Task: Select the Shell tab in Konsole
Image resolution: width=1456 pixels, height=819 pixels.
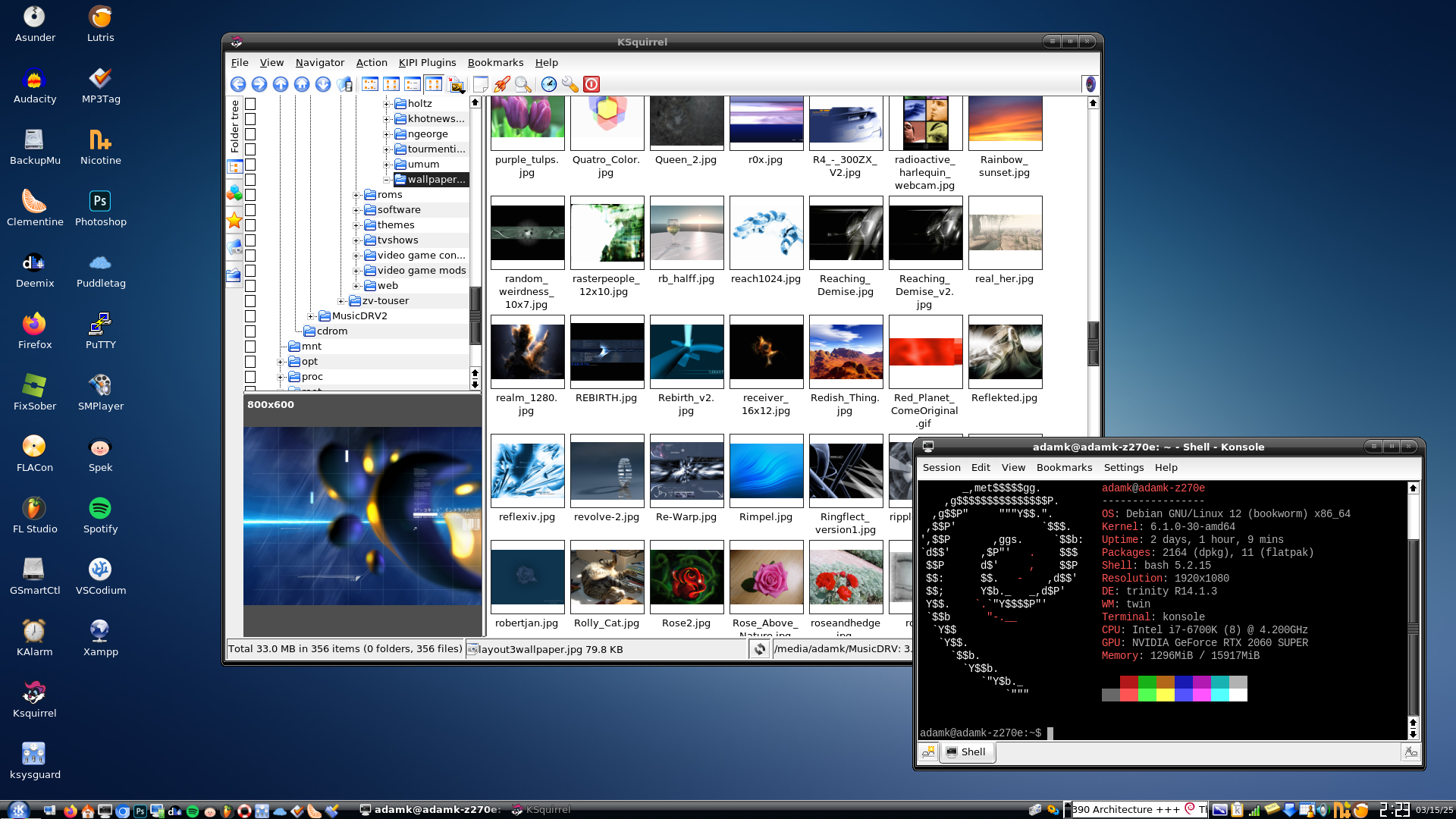Action: tap(967, 752)
